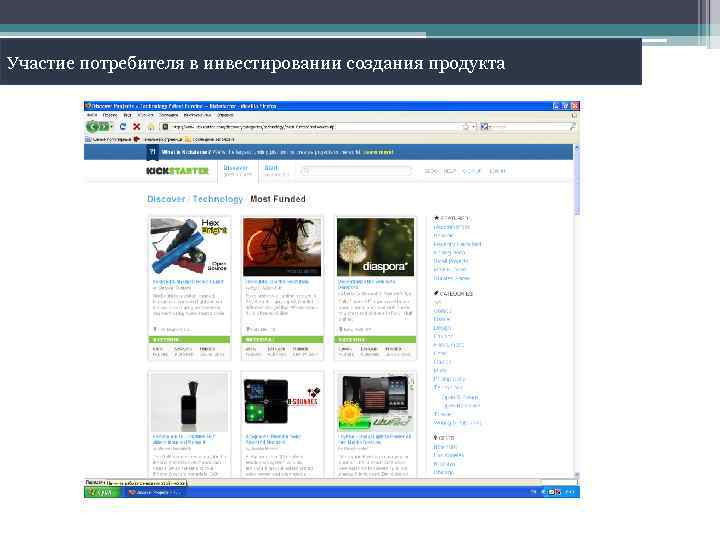Click the search engine icon in the search box

(484, 127)
